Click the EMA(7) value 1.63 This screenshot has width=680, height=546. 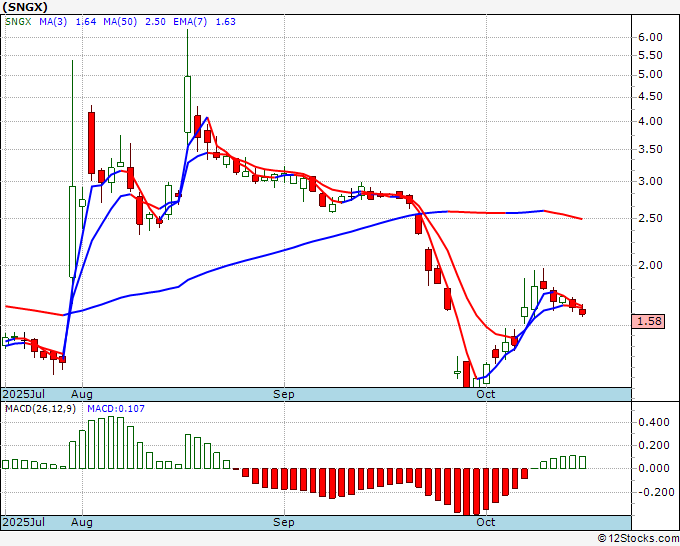226,22
